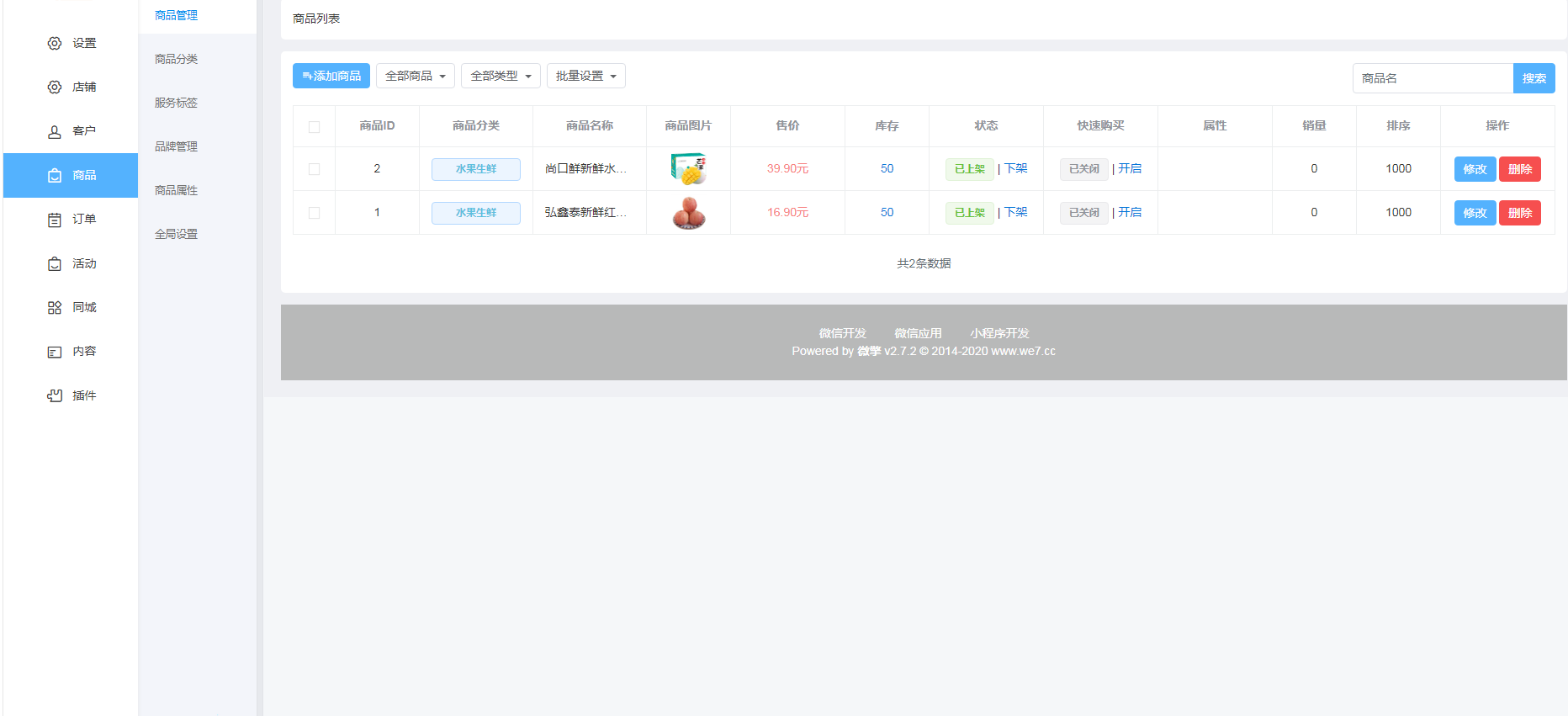1568x716 pixels.
Task: Click the 商品 bag icon in sidebar
Action: point(55,175)
